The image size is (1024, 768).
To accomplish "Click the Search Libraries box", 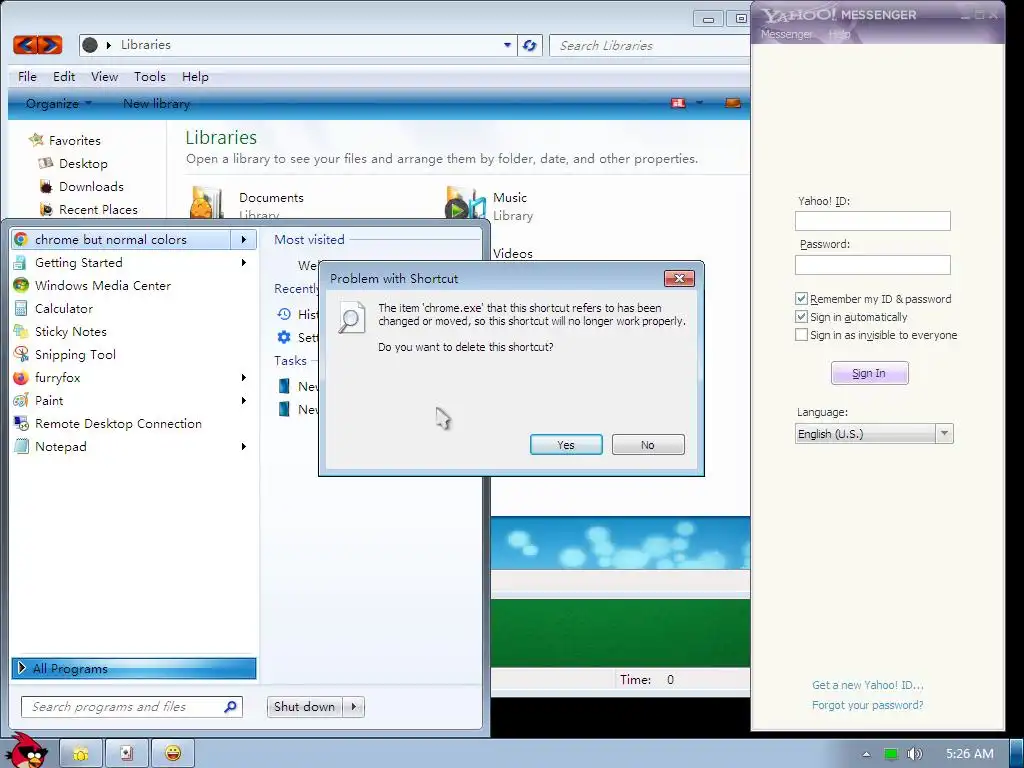I will [x=650, y=45].
